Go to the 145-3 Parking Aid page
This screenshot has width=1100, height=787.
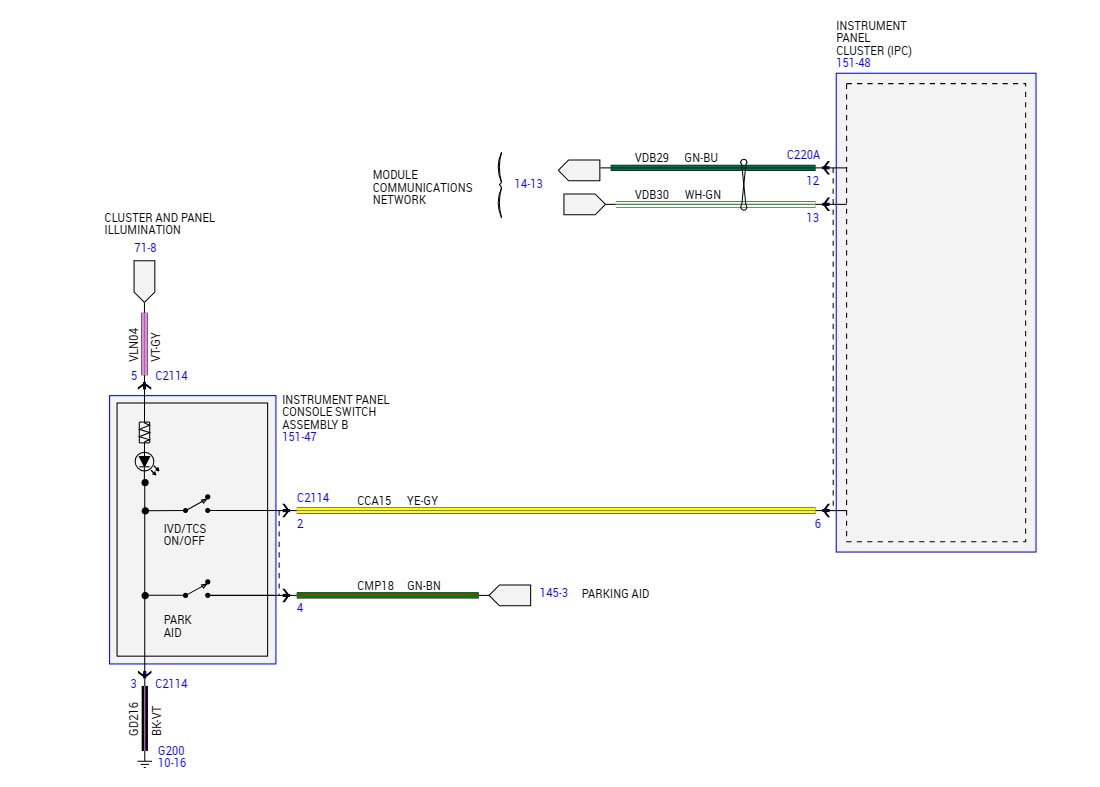553,593
